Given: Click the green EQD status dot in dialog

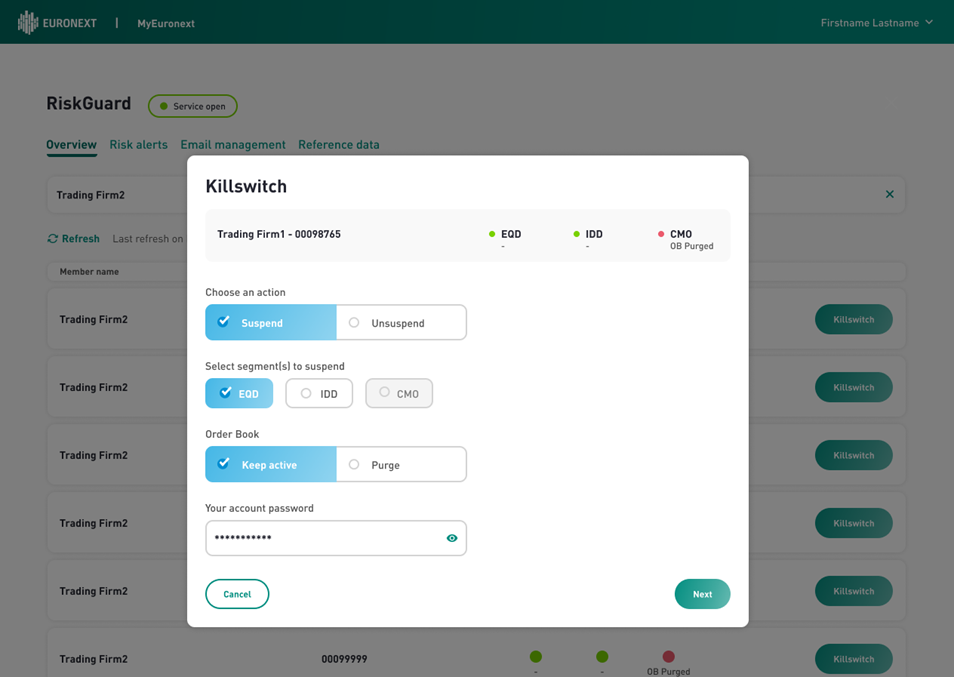Looking at the screenshot, I should pos(492,234).
